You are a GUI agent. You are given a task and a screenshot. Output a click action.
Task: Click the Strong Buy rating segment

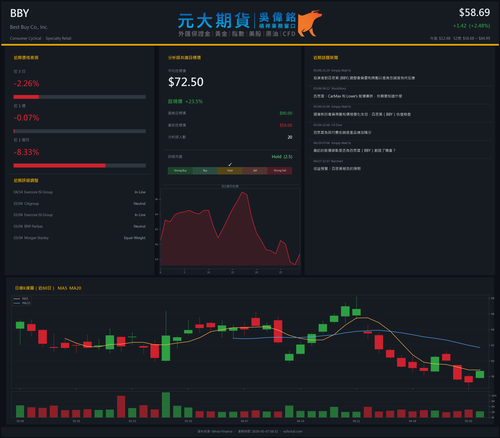tap(180, 171)
